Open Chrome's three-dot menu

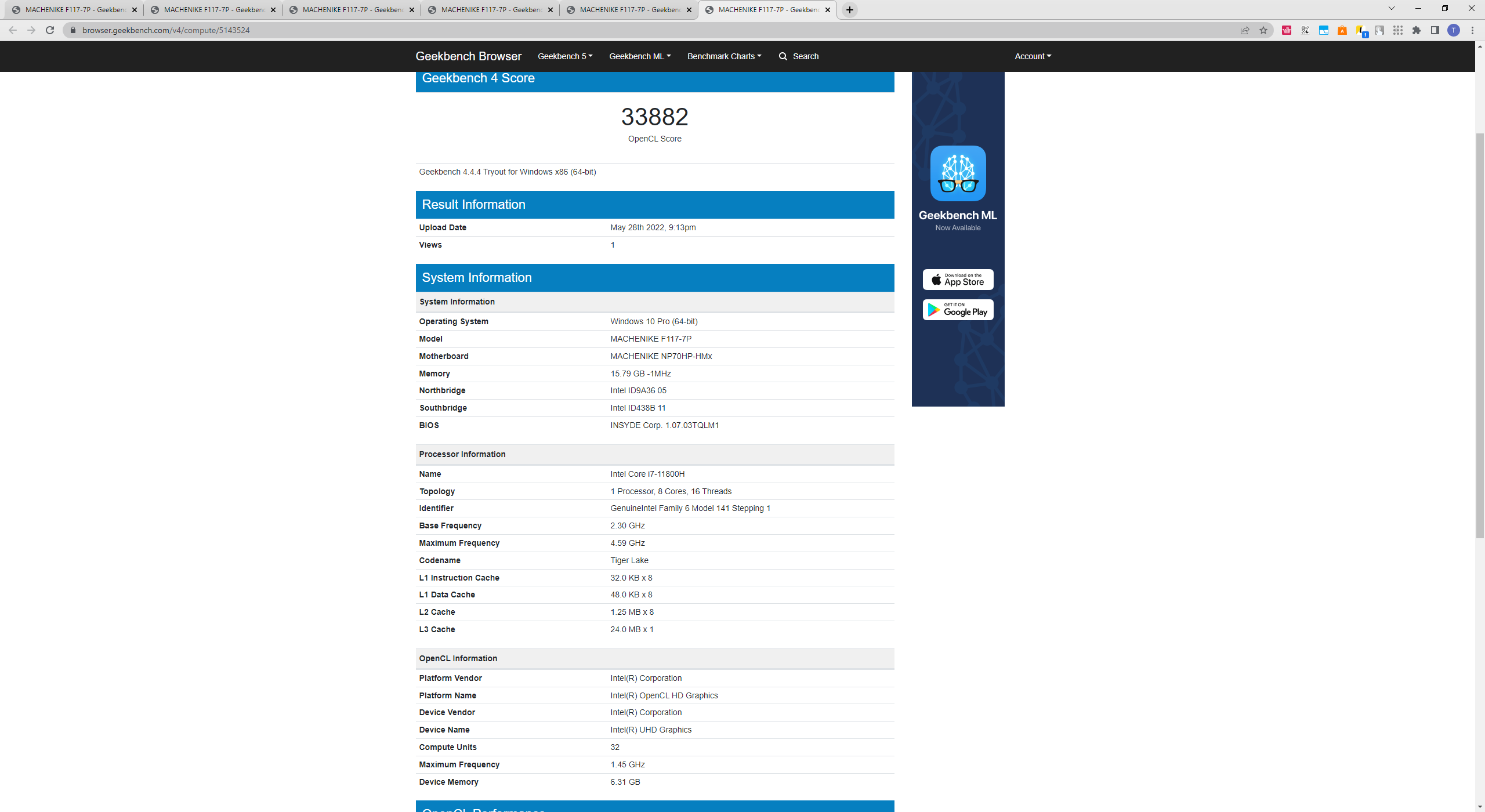pos(1472,30)
